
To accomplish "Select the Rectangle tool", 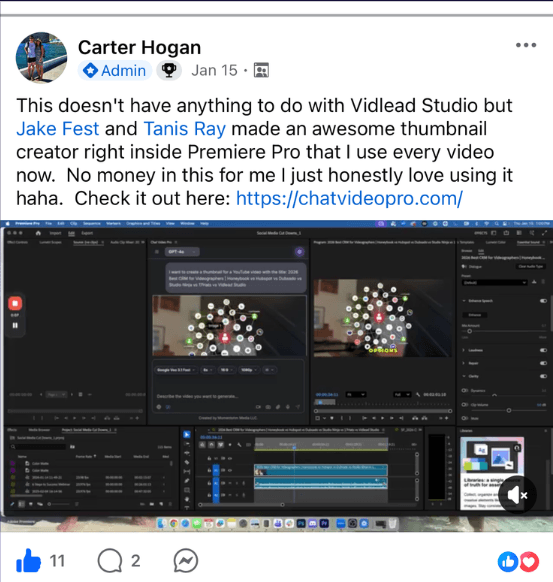I will pyautogui.click(x=187, y=490).
